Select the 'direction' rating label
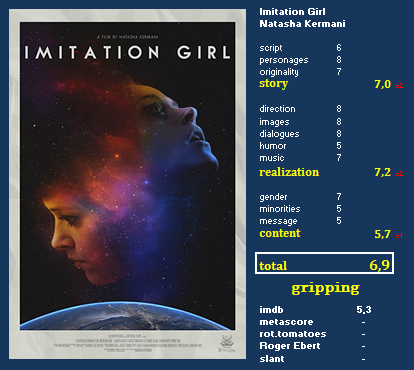414x370 pixels. (277, 109)
